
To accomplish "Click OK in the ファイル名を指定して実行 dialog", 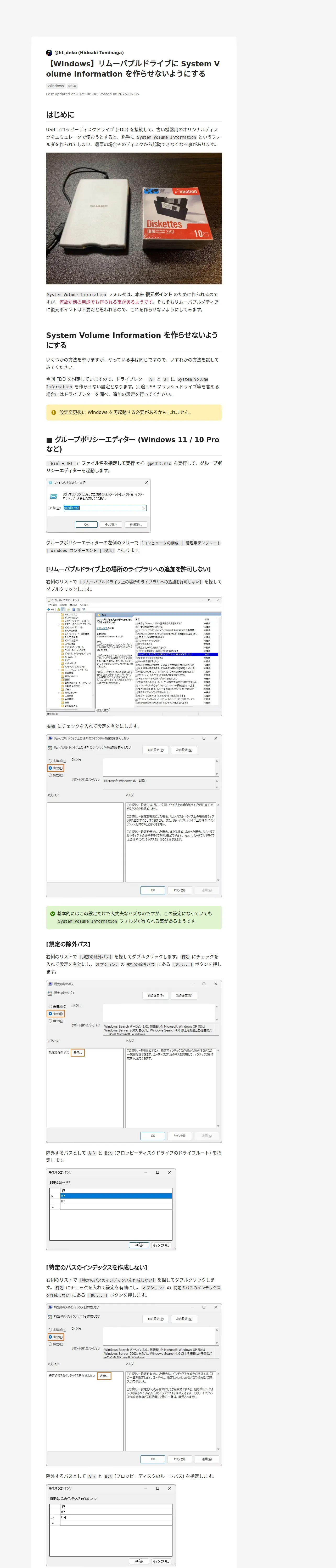I will coord(86,524).
